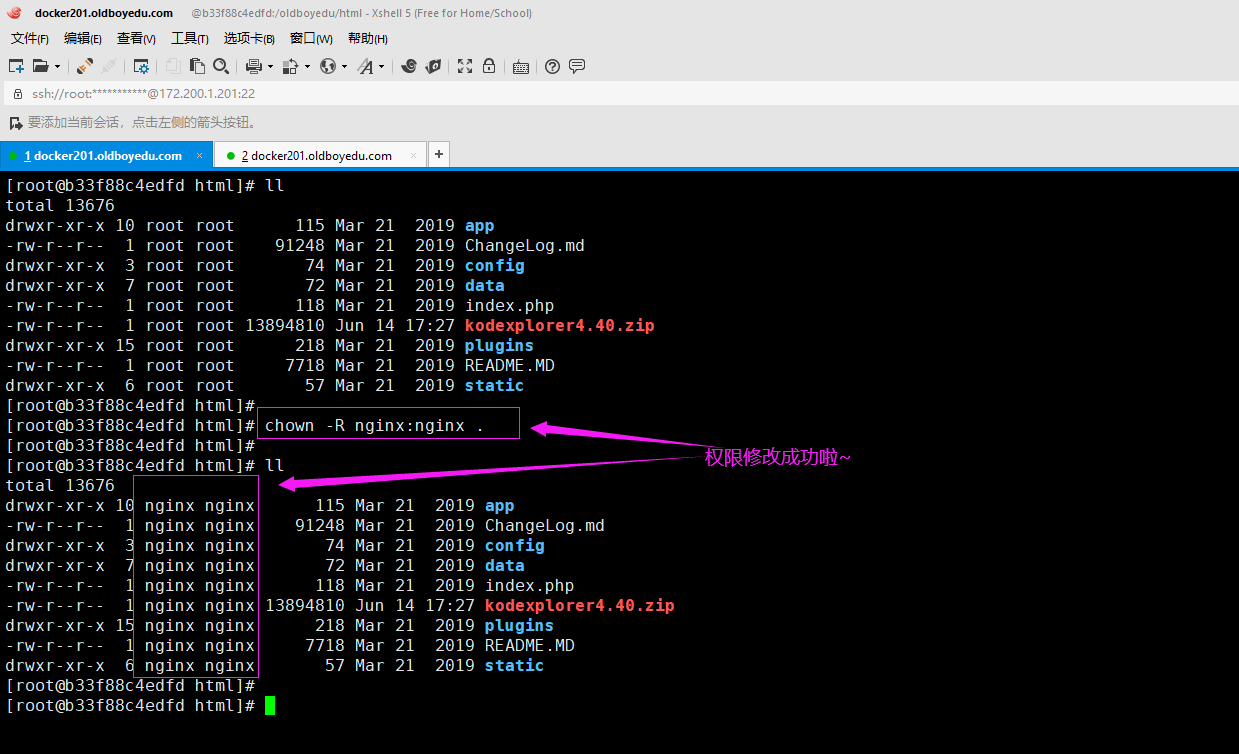Click the feedback speech bubble icon
1239x754 pixels.
(577, 66)
